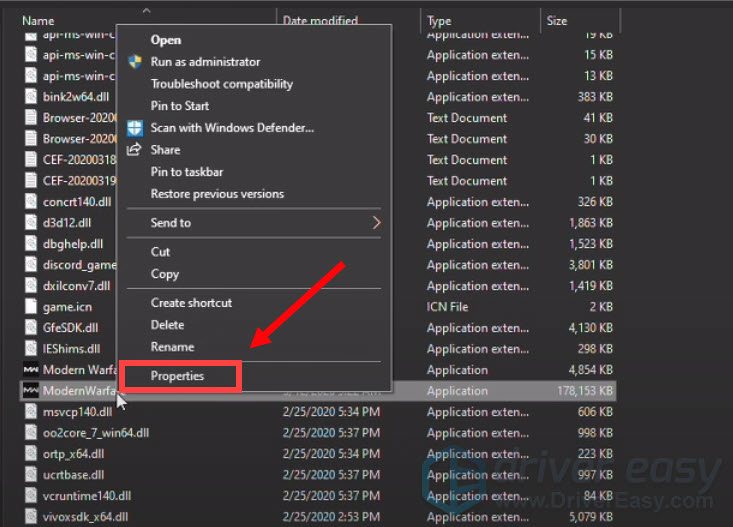Viewport: 733px width, 527px height.
Task: Click the 15 KB size cell
Action: coord(598,55)
